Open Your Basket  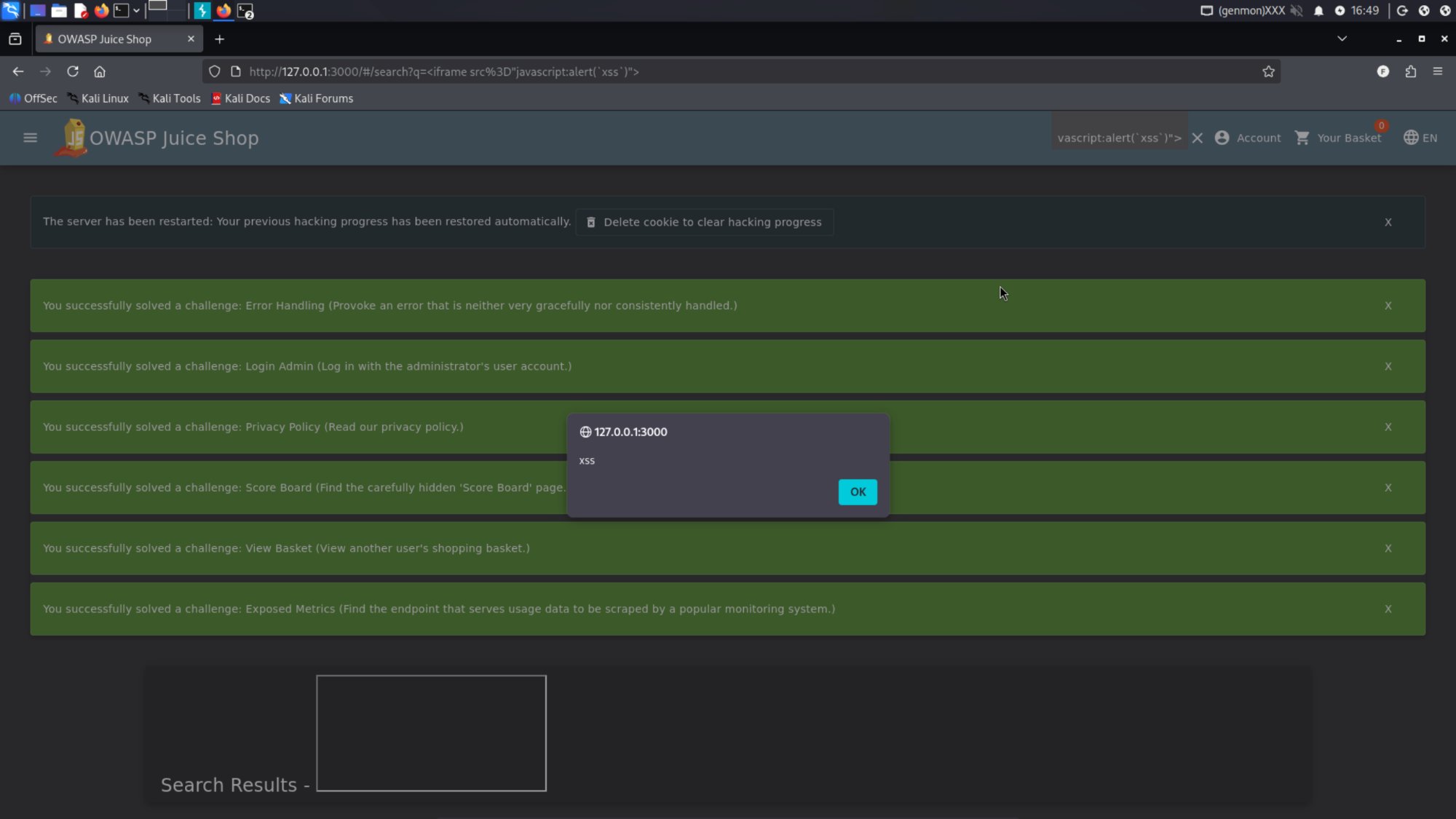click(1338, 138)
